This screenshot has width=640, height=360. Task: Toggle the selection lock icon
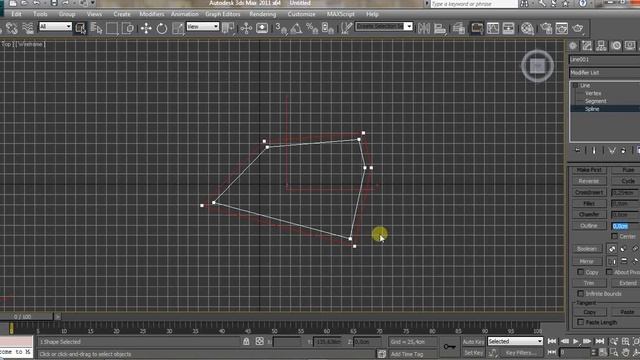(246, 342)
